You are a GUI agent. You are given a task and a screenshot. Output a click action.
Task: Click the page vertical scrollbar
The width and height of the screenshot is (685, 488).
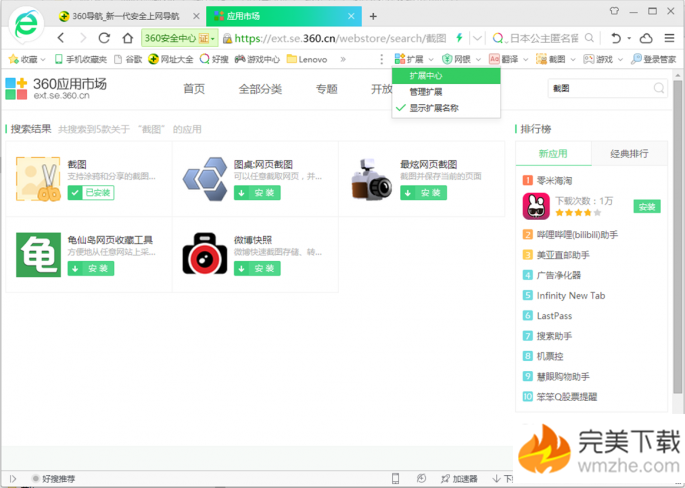678,236
